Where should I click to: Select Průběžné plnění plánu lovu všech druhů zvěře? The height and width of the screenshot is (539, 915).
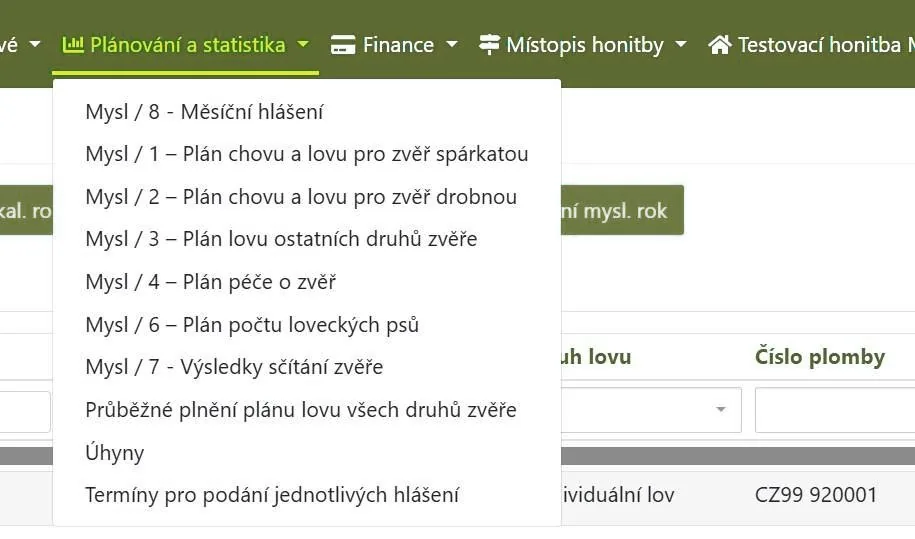pyautogui.click(x=301, y=410)
